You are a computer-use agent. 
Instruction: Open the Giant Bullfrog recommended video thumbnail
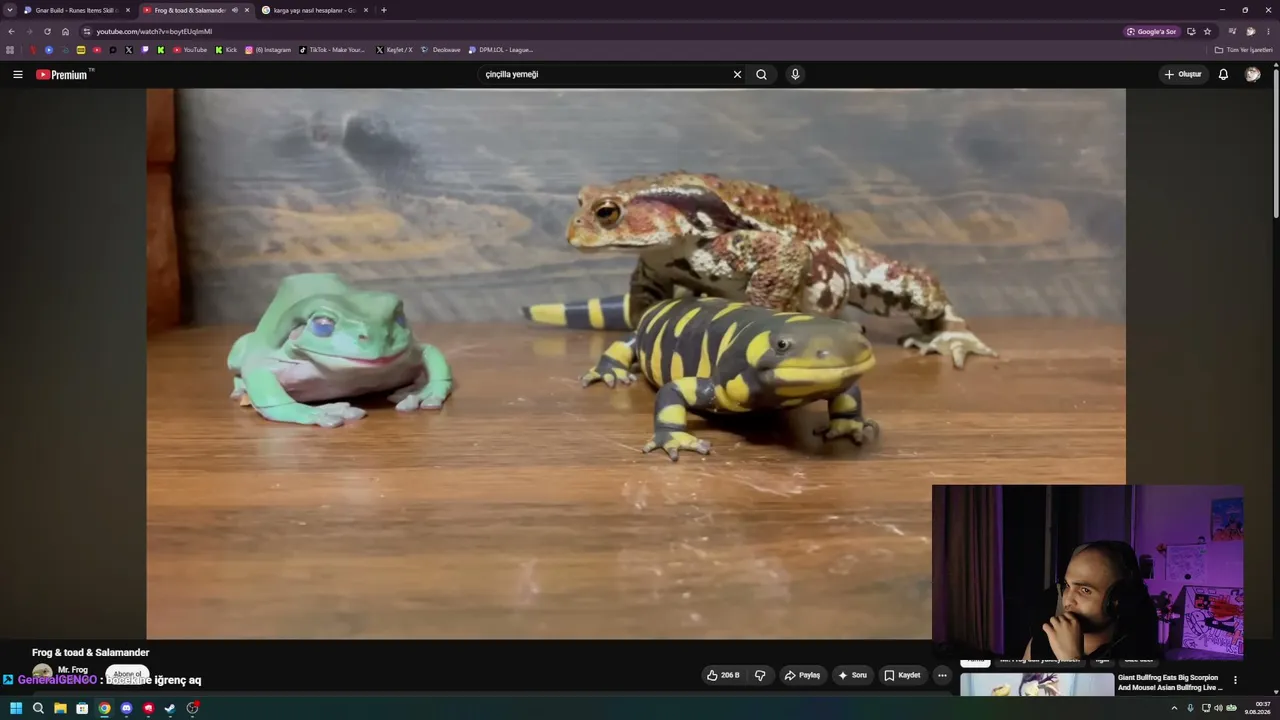[x=1037, y=684]
